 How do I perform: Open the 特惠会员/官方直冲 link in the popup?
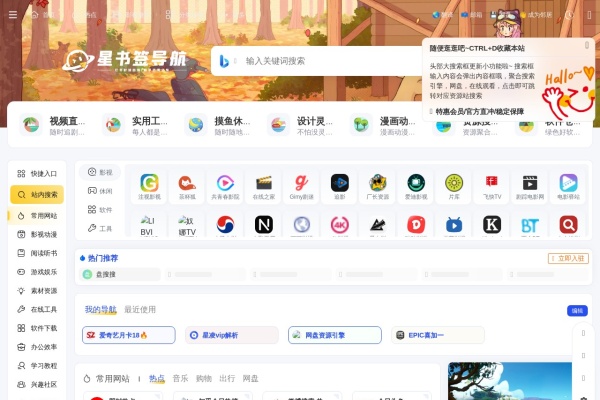coord(479,111)
